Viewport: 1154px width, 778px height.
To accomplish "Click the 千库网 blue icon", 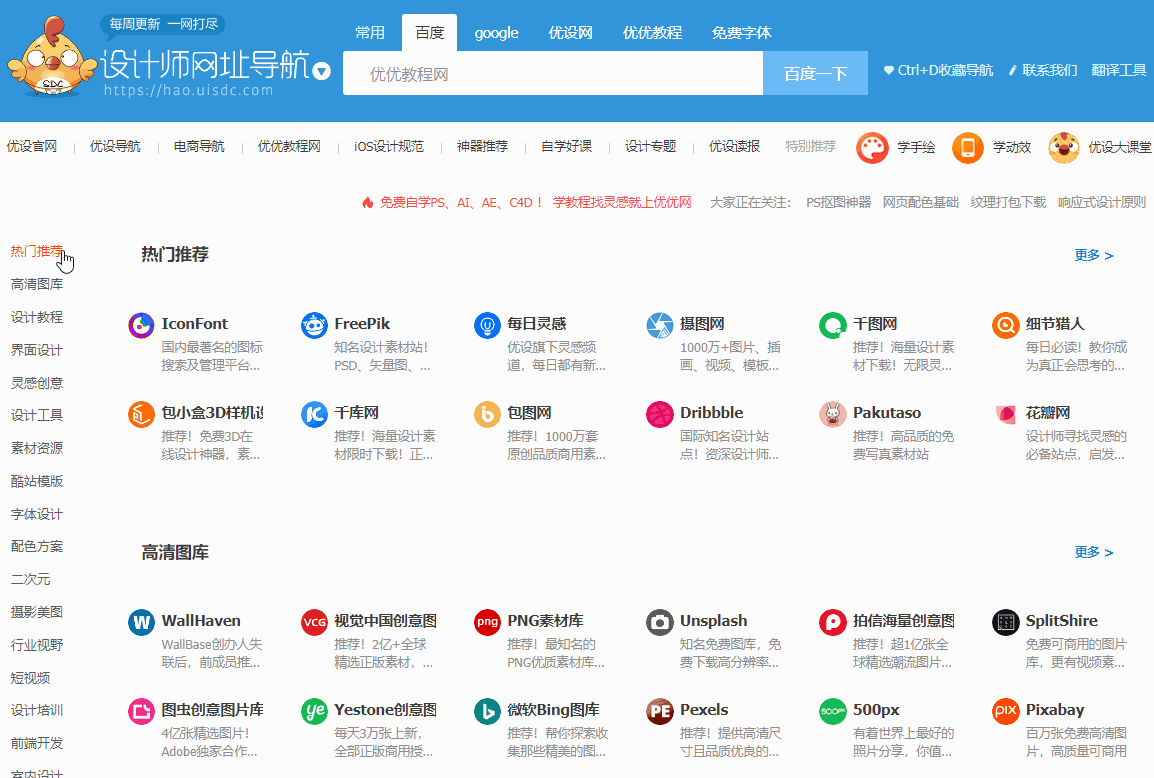I will 314,414.
